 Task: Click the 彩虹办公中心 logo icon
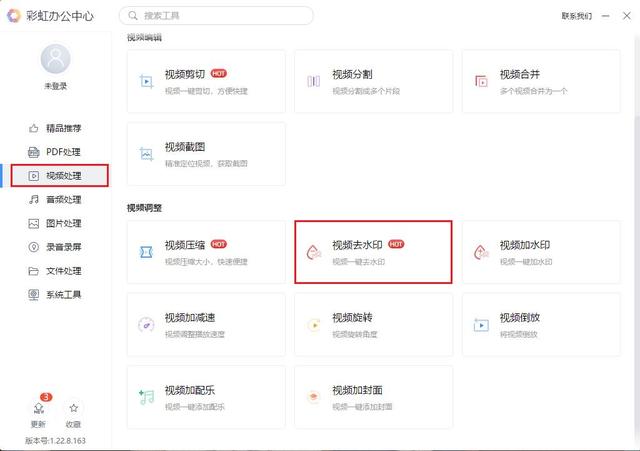tap(13, 16)
